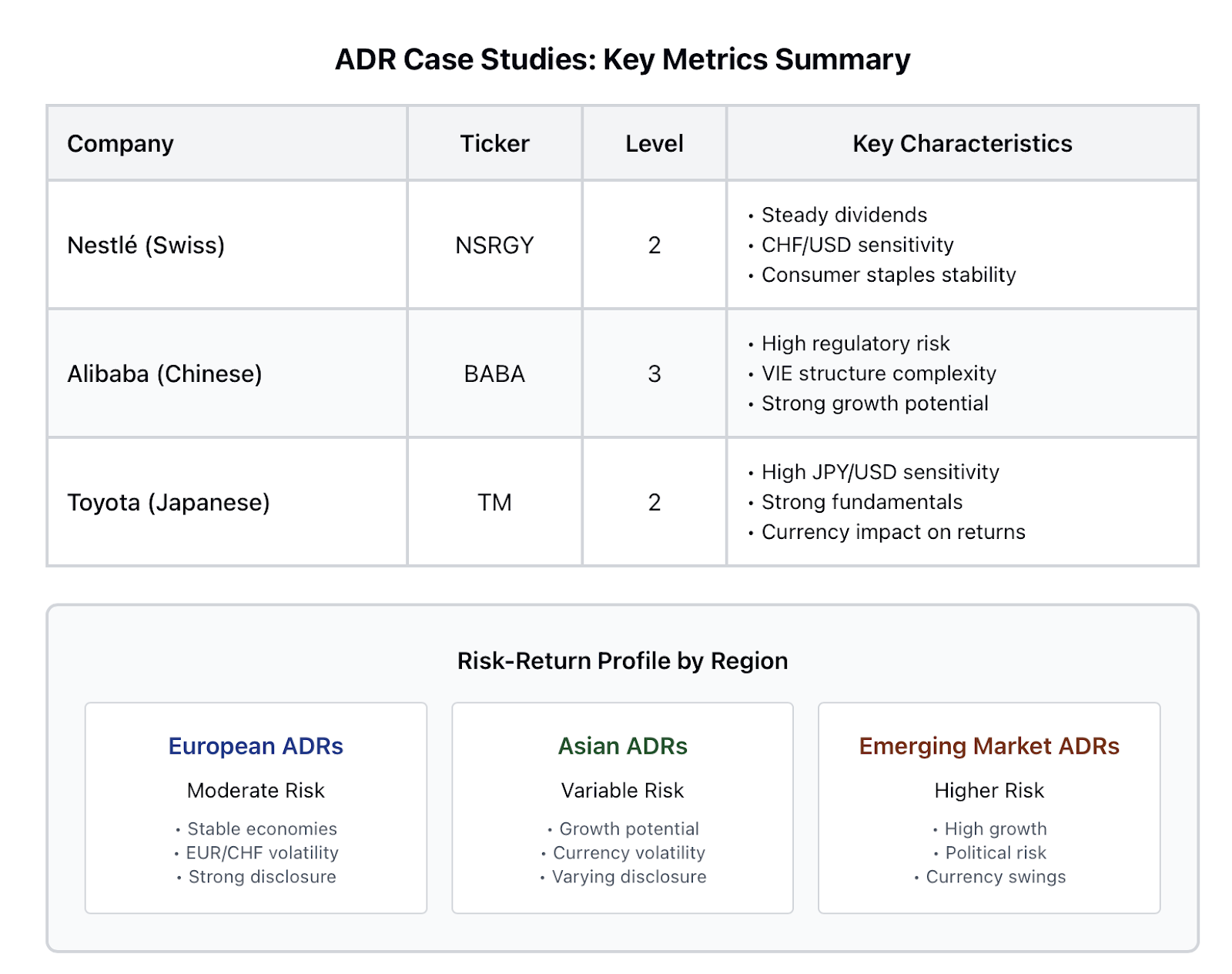Click 'Higher Risk' label
This screenshot has width=1232, height=974.
pos(989,790)
